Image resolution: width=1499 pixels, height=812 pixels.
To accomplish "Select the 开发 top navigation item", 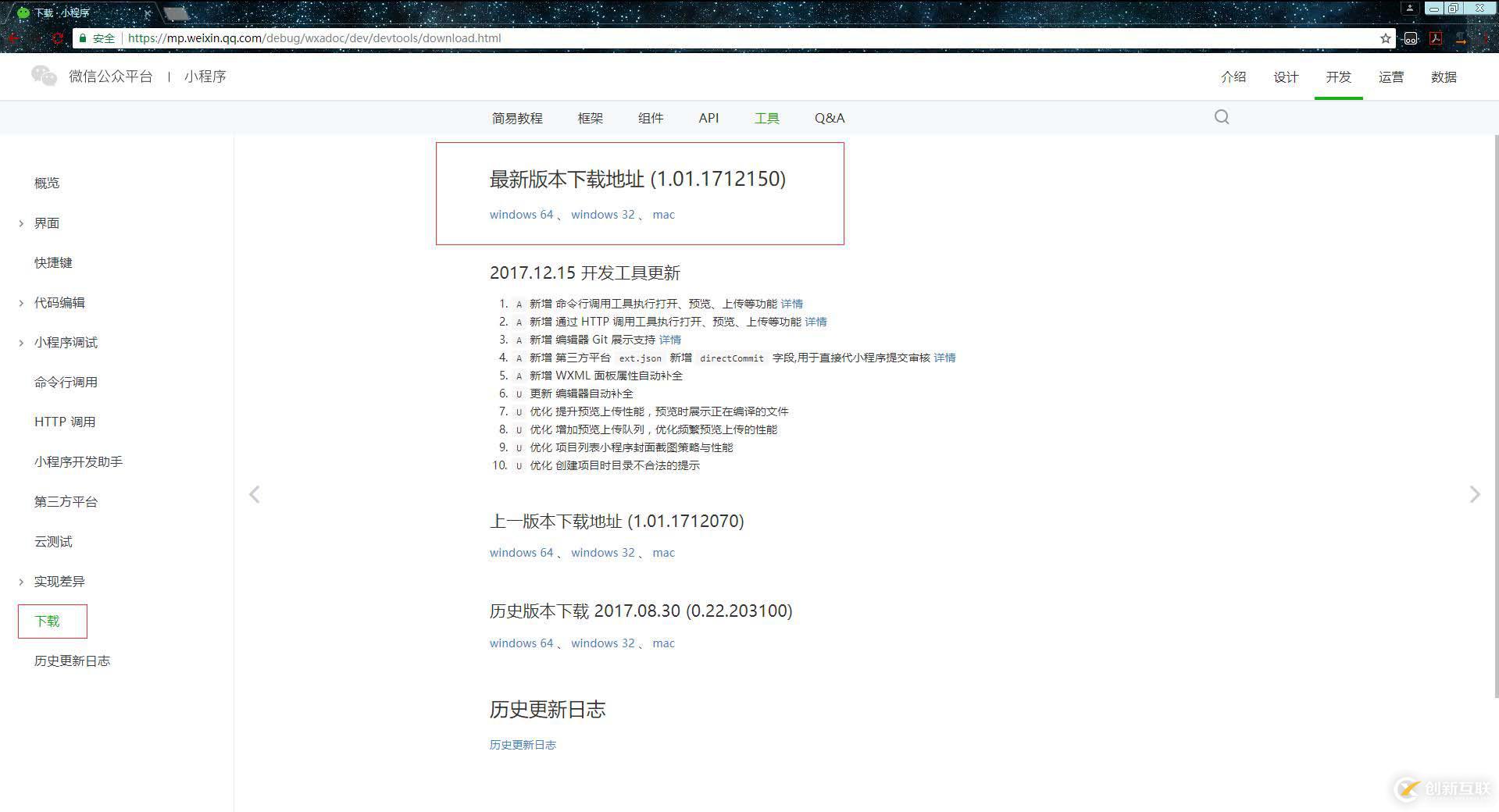I will click(x=1338, y=77).
